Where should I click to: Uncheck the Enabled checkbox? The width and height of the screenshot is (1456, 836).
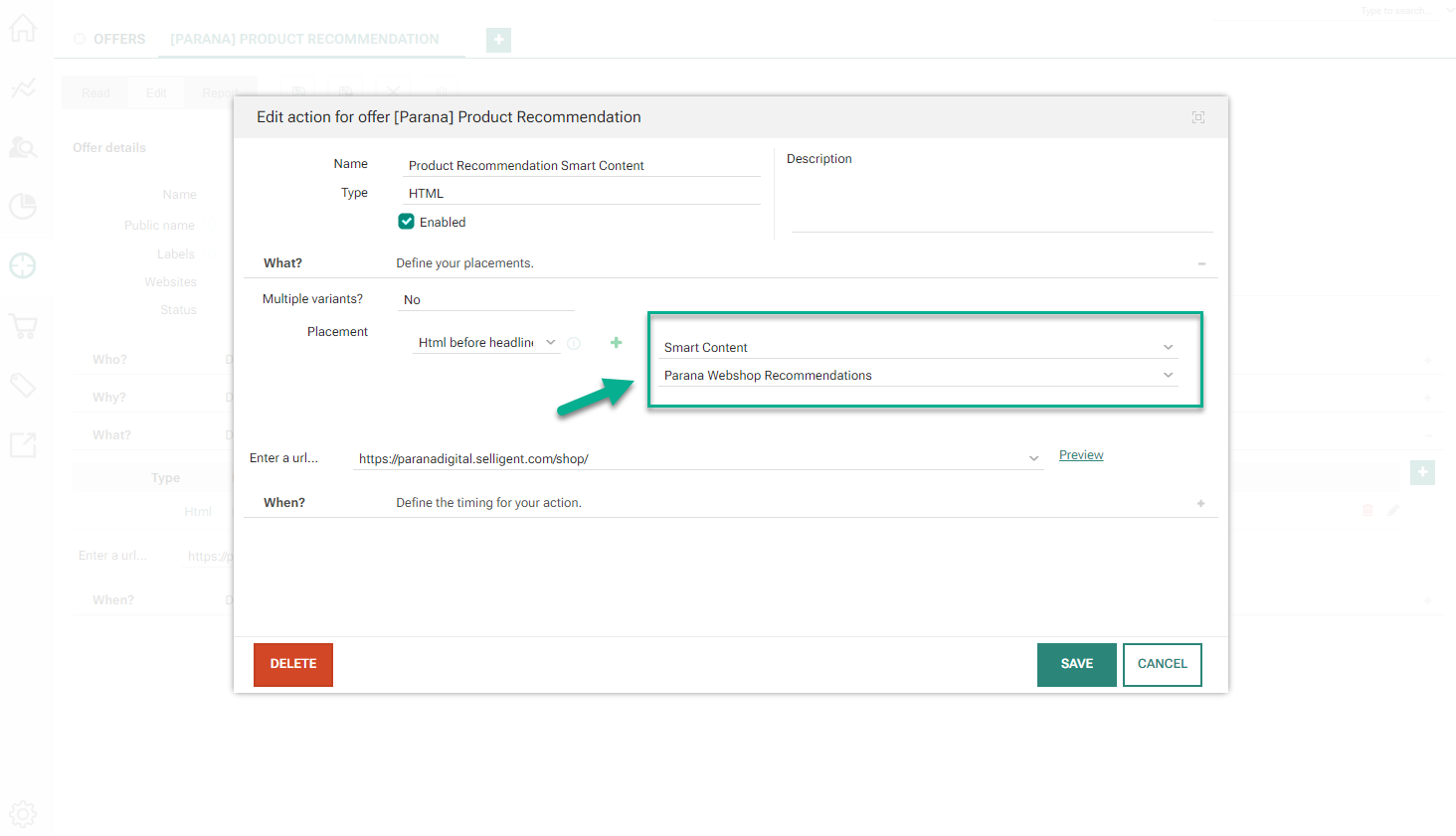coord(407,222)
